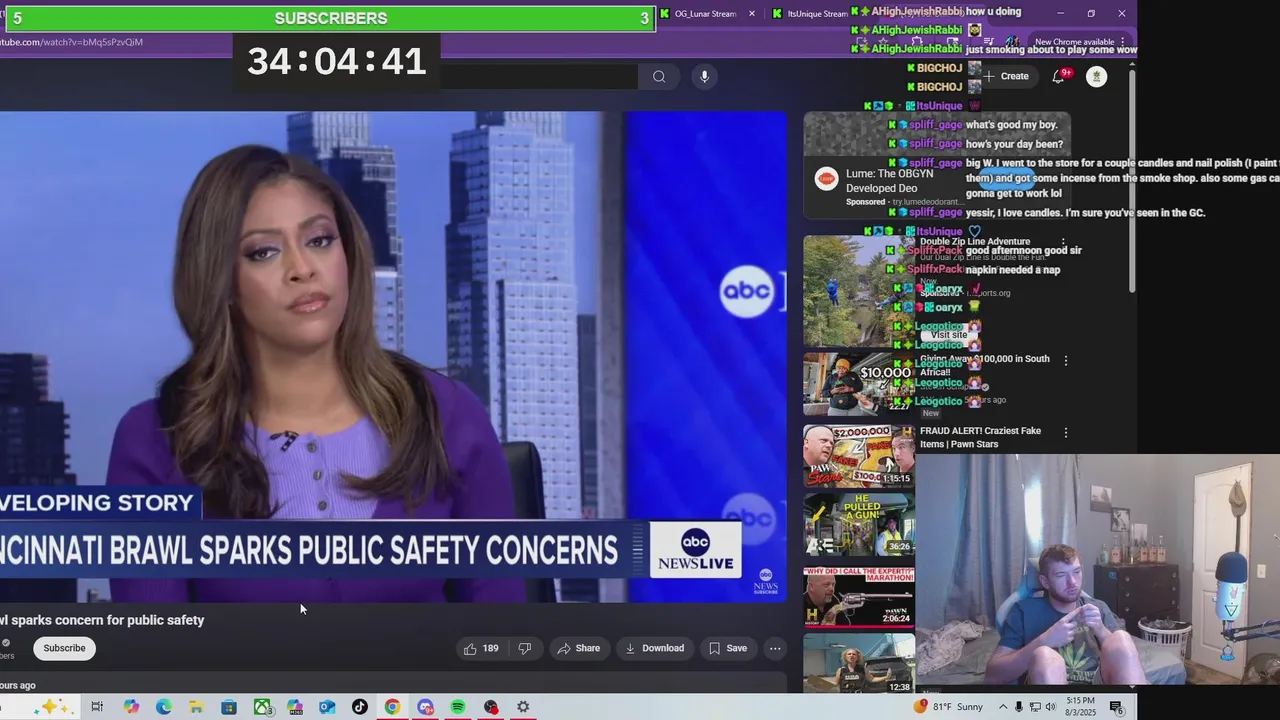The width and height of the screenshot is (1280, 720).
Task: Click the system tray microphone icon
Action: [x=1019, y=707]
